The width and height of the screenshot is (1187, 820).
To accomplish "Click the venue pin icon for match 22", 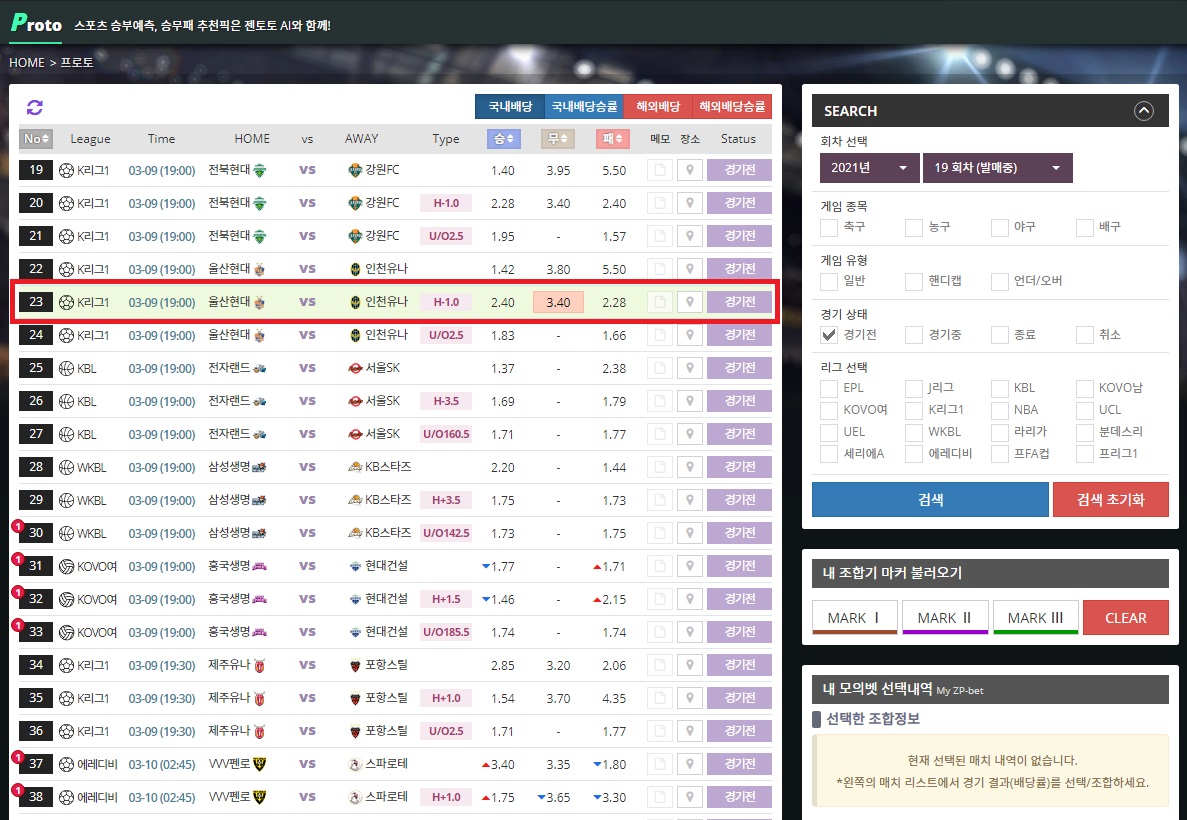I will pyautogui.click(x=689, y=270).
